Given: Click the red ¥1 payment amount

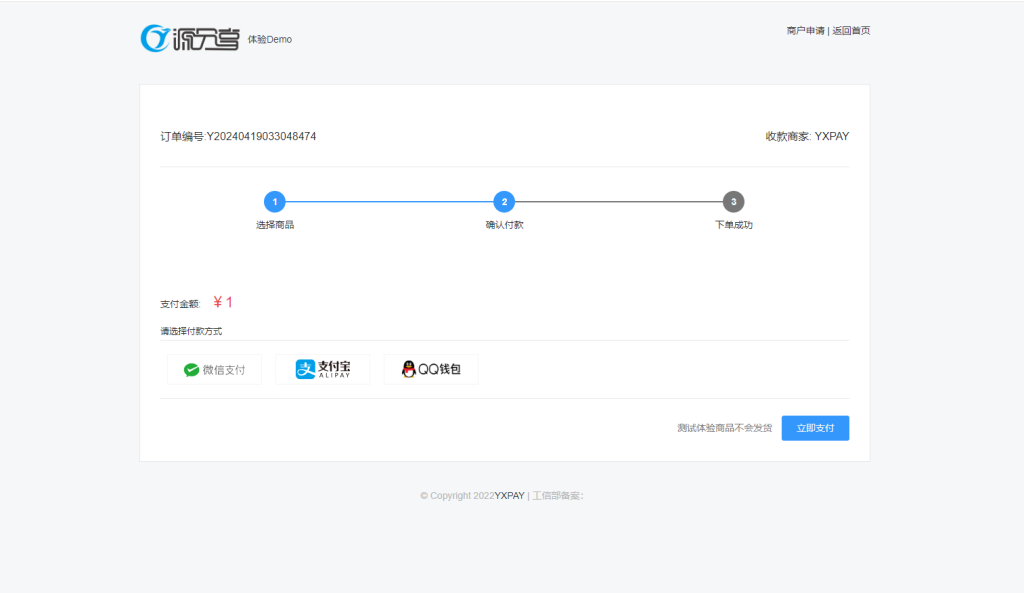Looking at the screenshot, I should [223, 302].
